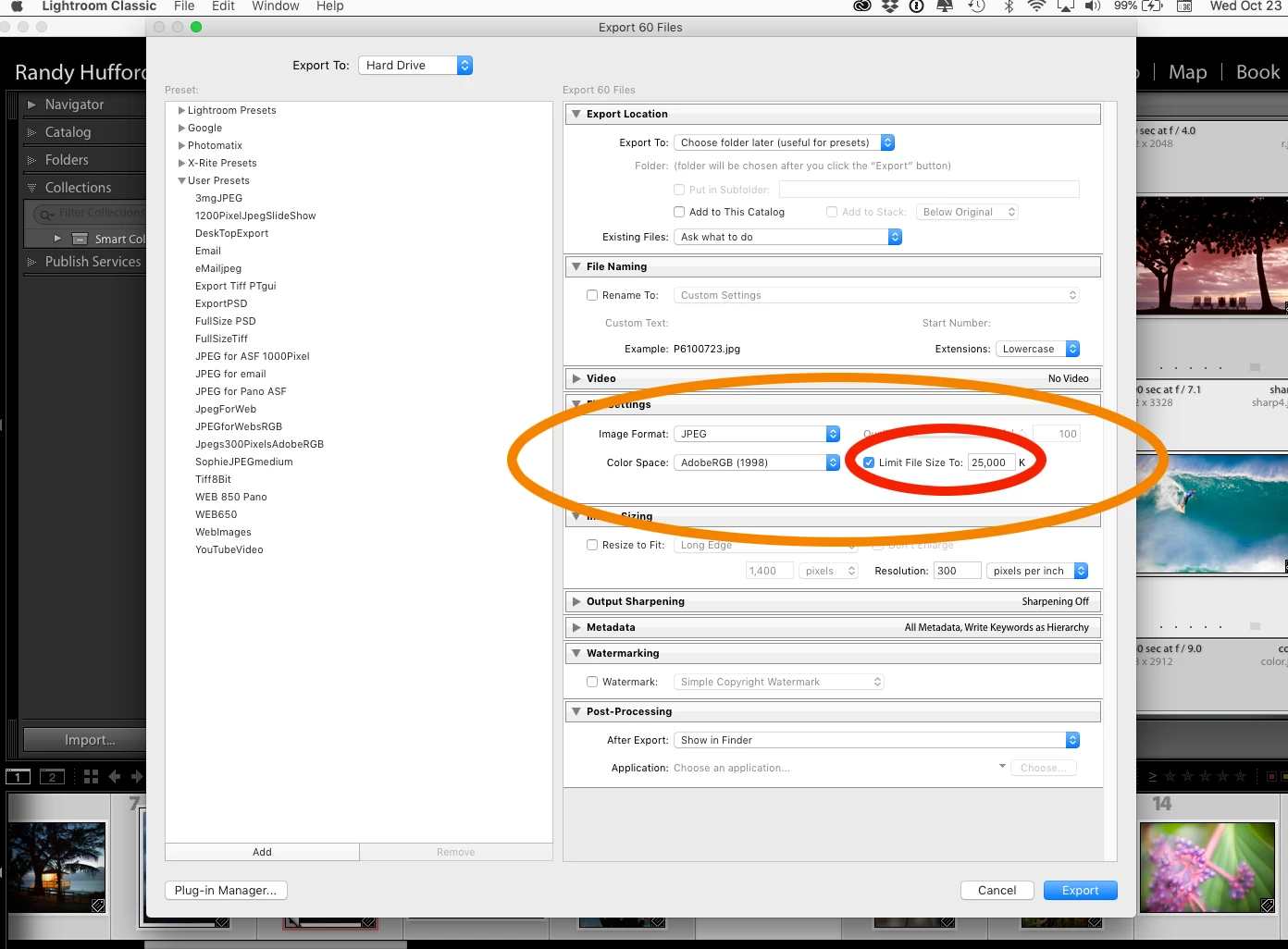Select the YouTubeVideo user preset

pyautogui.click(x=229, y=549)
